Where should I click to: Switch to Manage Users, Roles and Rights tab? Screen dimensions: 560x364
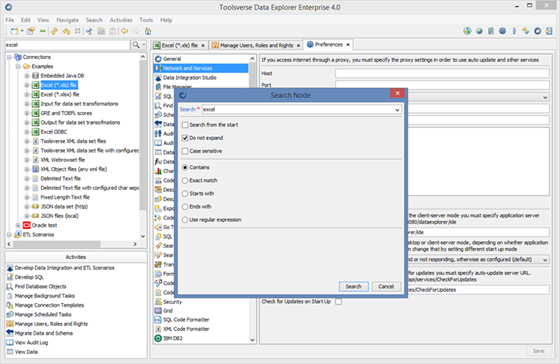[x=256, y=45]
